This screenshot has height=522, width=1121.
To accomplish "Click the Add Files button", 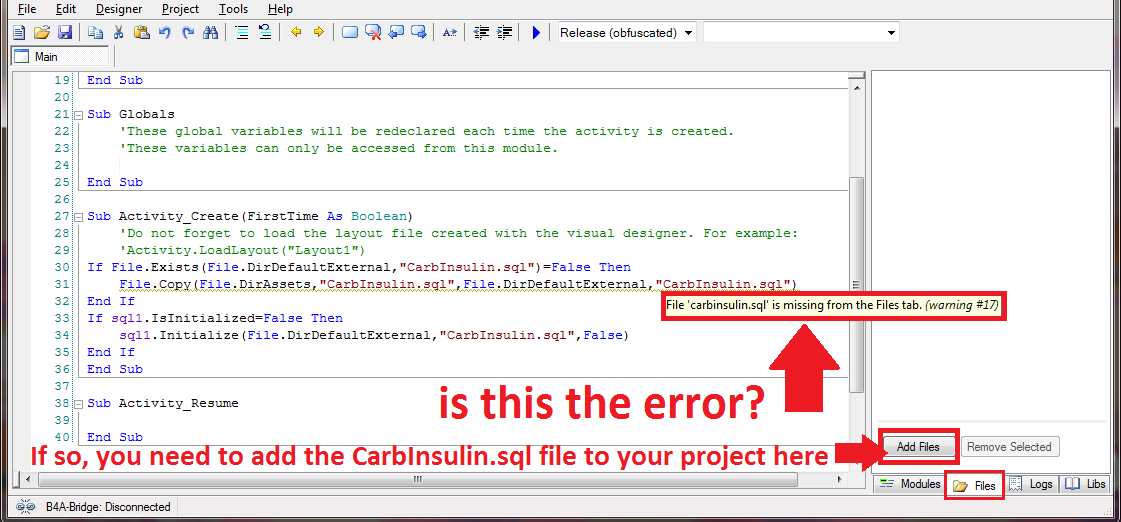I will pyautogui.click(x=918, y=447).
